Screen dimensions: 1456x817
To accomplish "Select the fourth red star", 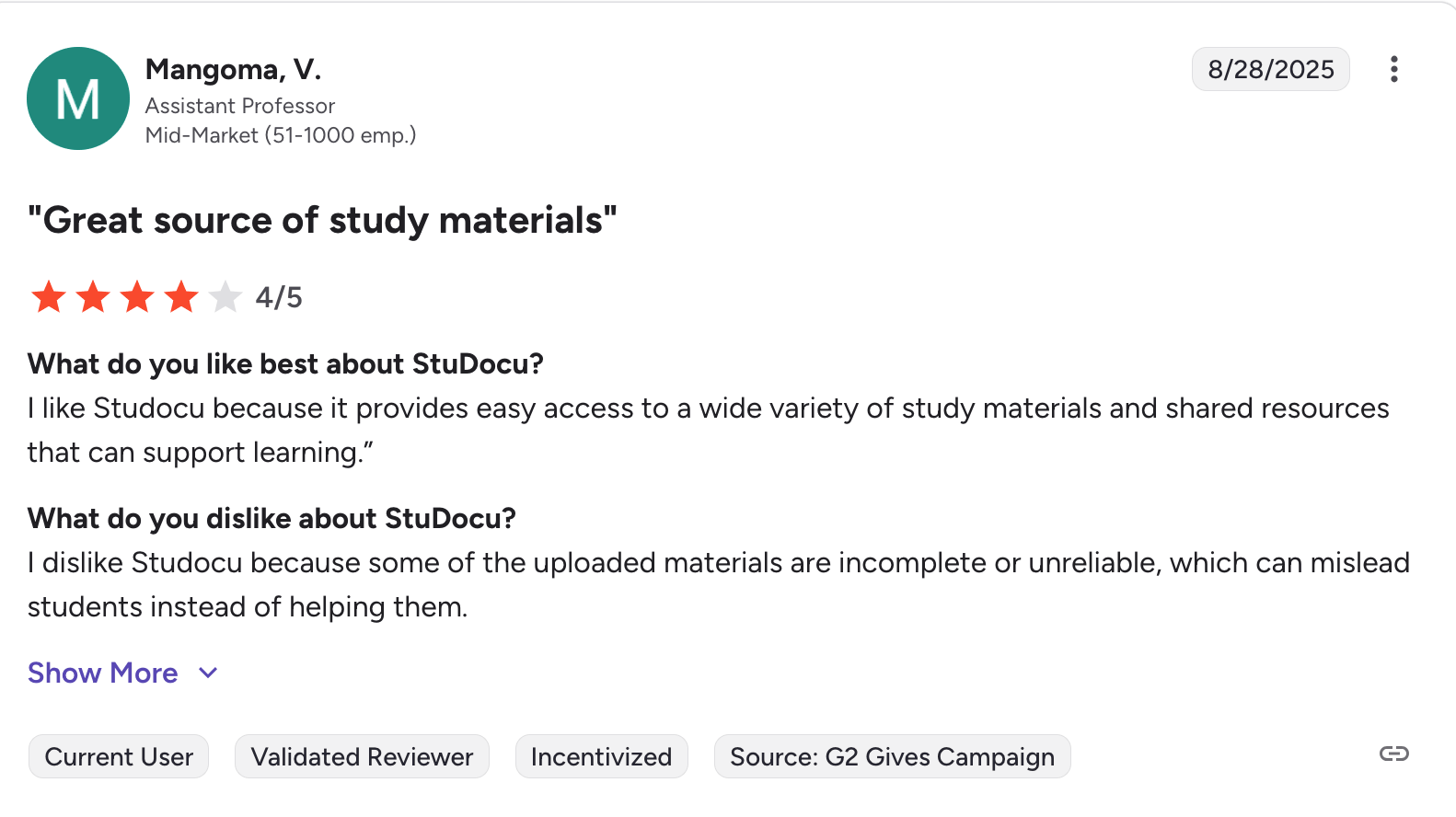I will (x=181, y=296).
